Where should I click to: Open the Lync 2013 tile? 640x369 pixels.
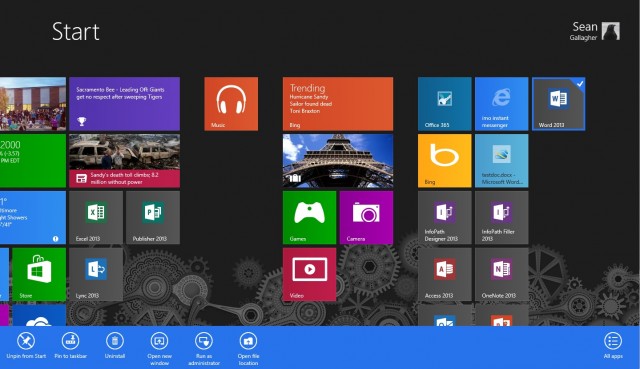(x=96, y=274)
